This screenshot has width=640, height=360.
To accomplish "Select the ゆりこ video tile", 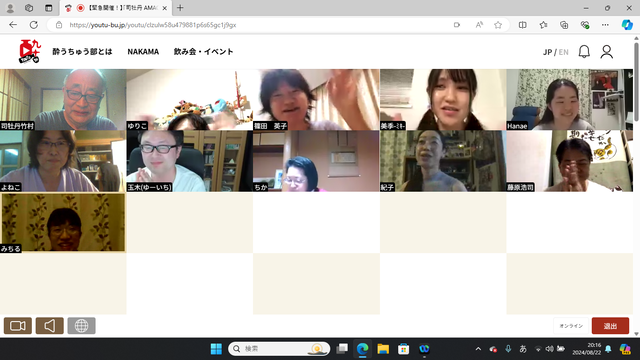I will (x=190, y=100).
